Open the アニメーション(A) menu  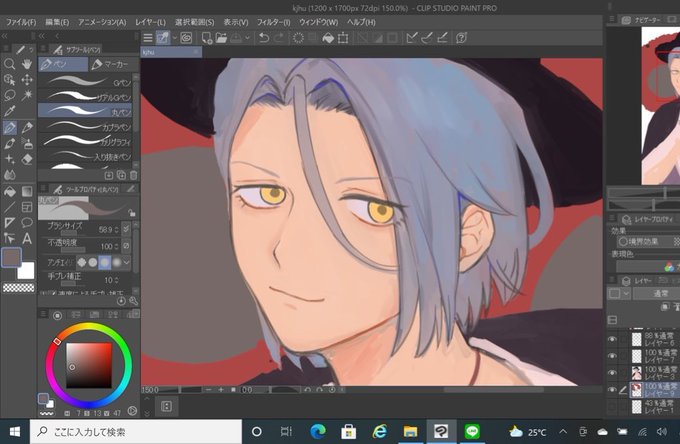[x=102, y=22]
